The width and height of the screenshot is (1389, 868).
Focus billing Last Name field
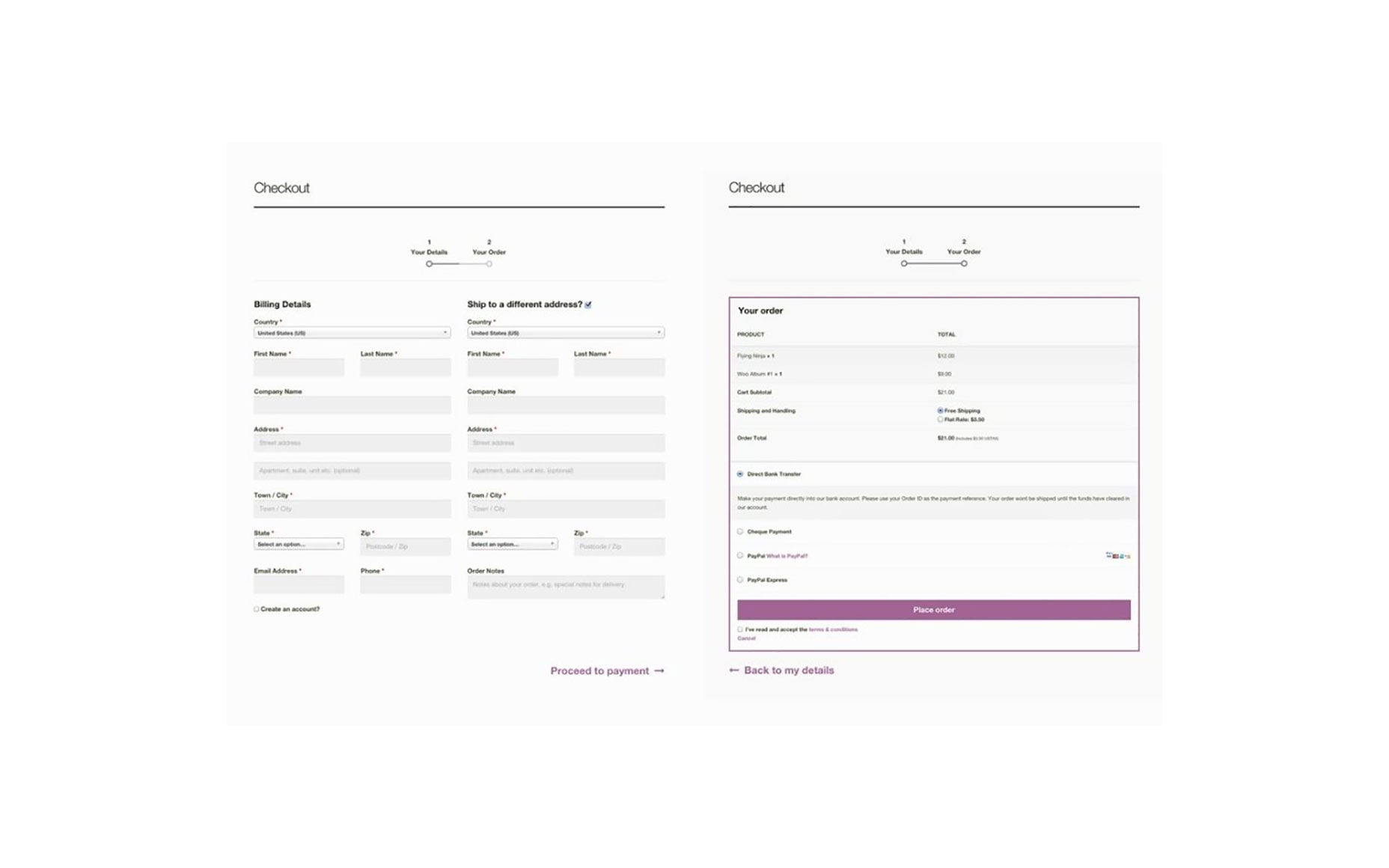click(405, 367)
